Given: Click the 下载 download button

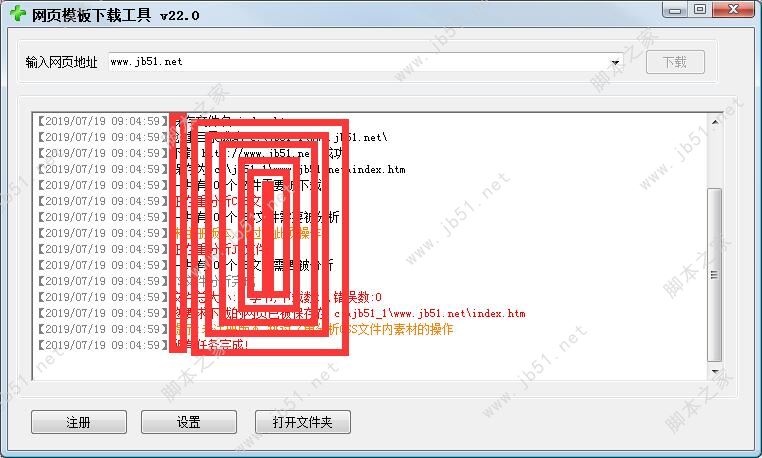Looking at the screenshot, I should tap(675, 62).
